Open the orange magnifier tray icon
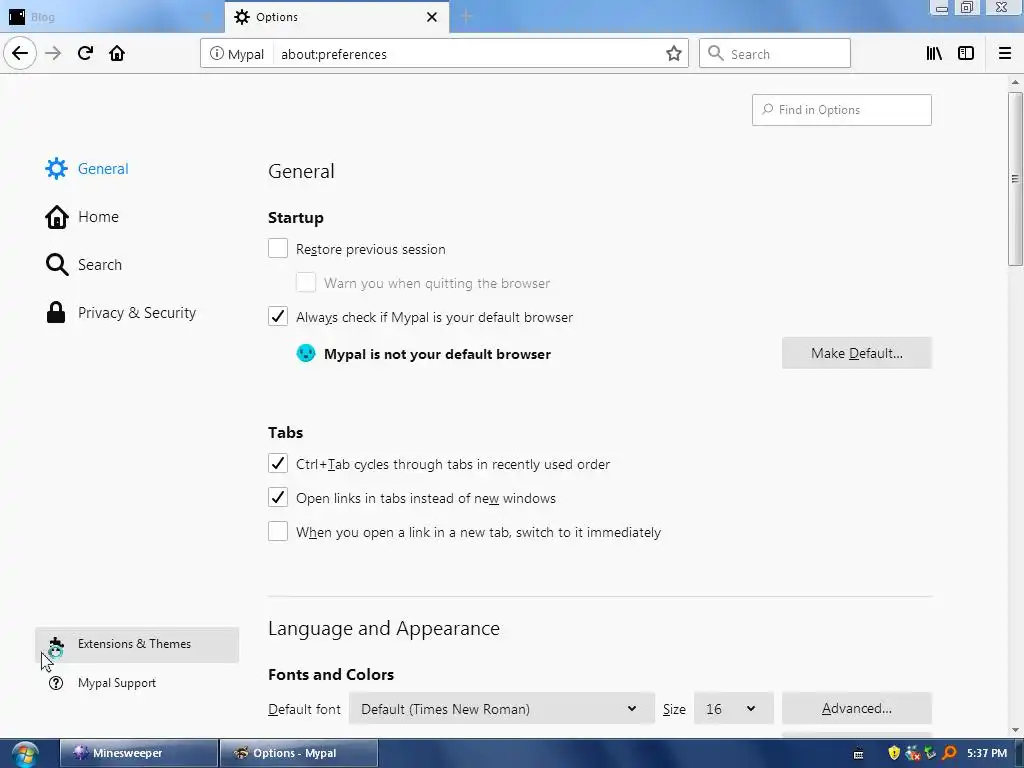Screen dimensions: 1024x768 point(950,753)
